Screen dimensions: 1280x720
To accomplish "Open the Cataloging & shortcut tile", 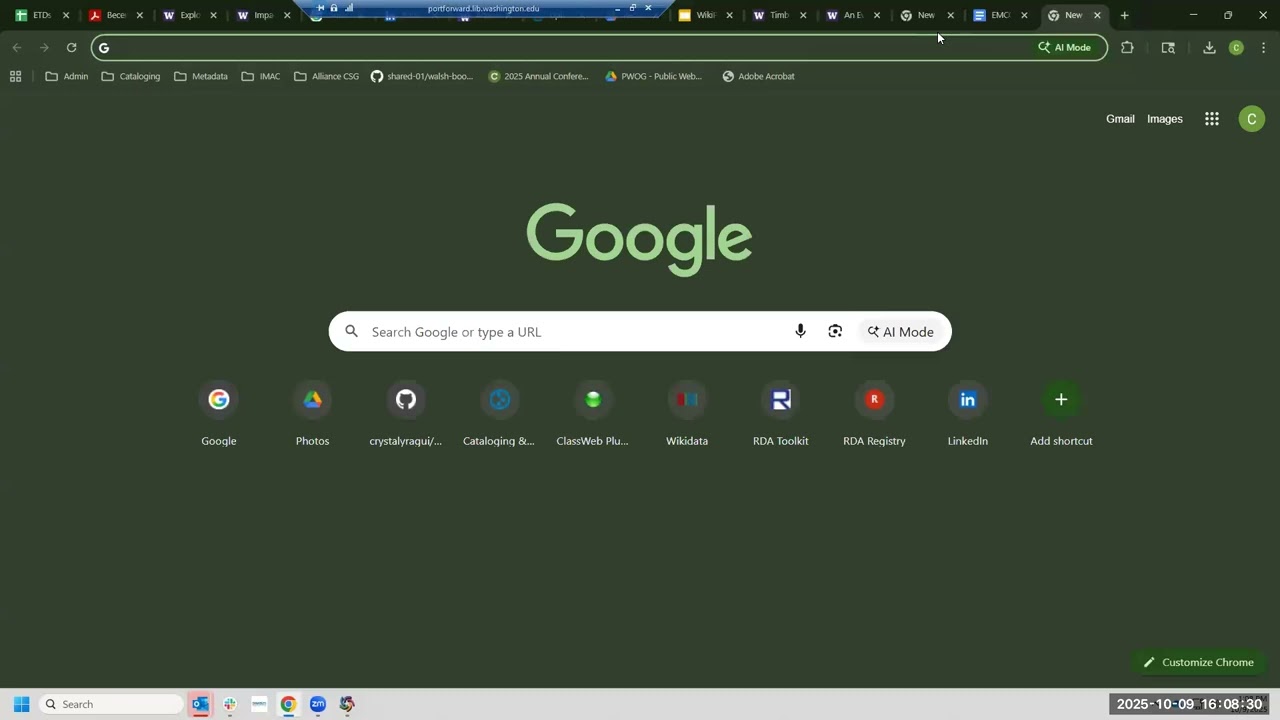I will (499, 414).
